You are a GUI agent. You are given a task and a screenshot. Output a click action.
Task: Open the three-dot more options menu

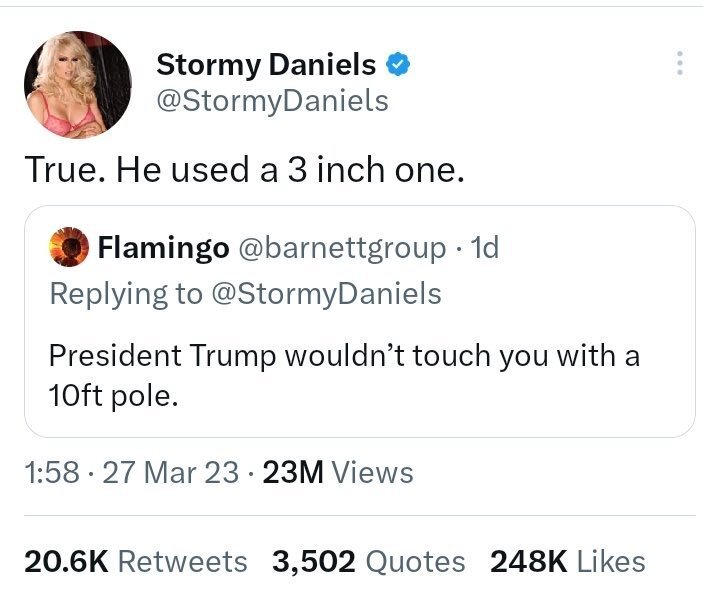click(680, 64)
